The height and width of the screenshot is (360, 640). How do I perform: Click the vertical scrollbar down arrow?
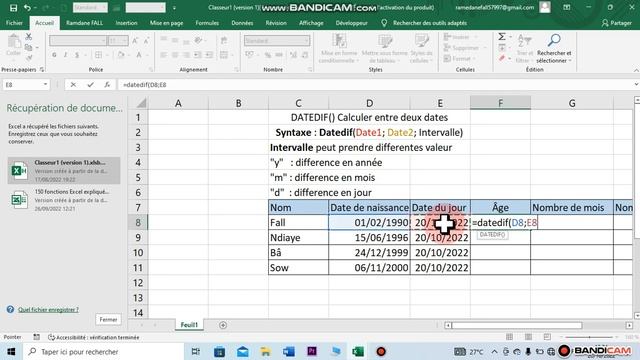point(637,316)
